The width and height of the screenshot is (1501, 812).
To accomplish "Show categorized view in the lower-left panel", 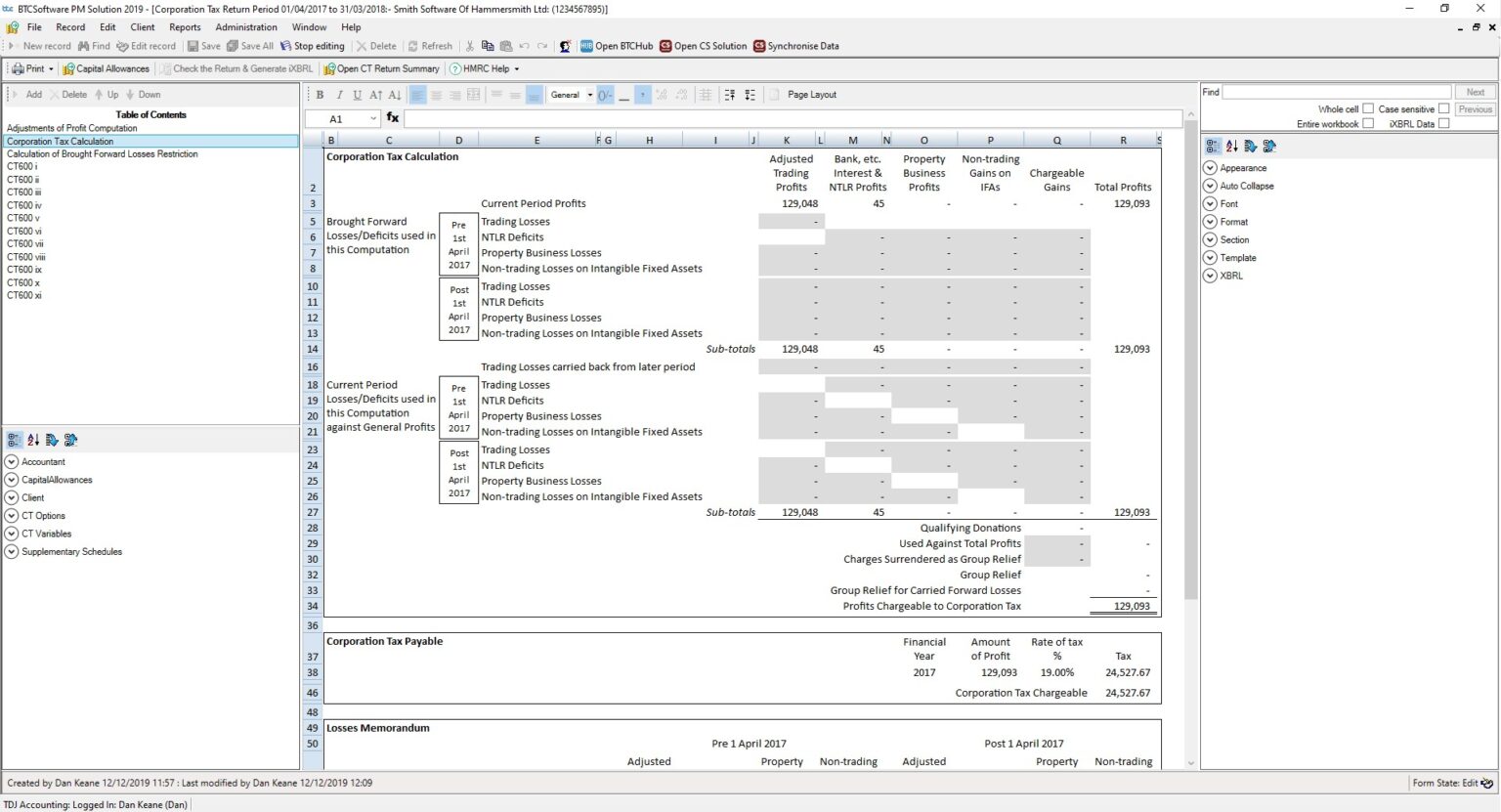I will pos(14,440).
